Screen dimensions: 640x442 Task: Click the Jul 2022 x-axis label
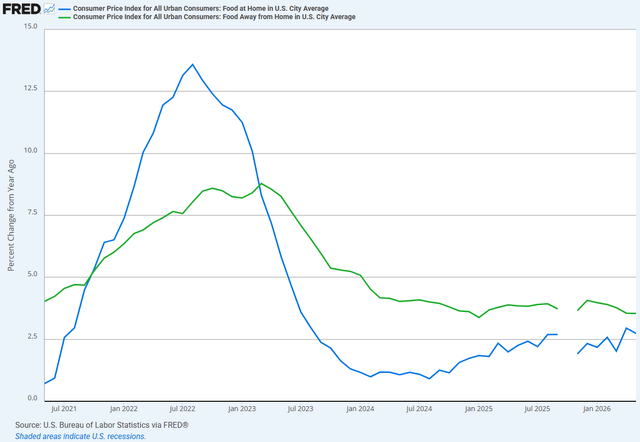[182, 409]
